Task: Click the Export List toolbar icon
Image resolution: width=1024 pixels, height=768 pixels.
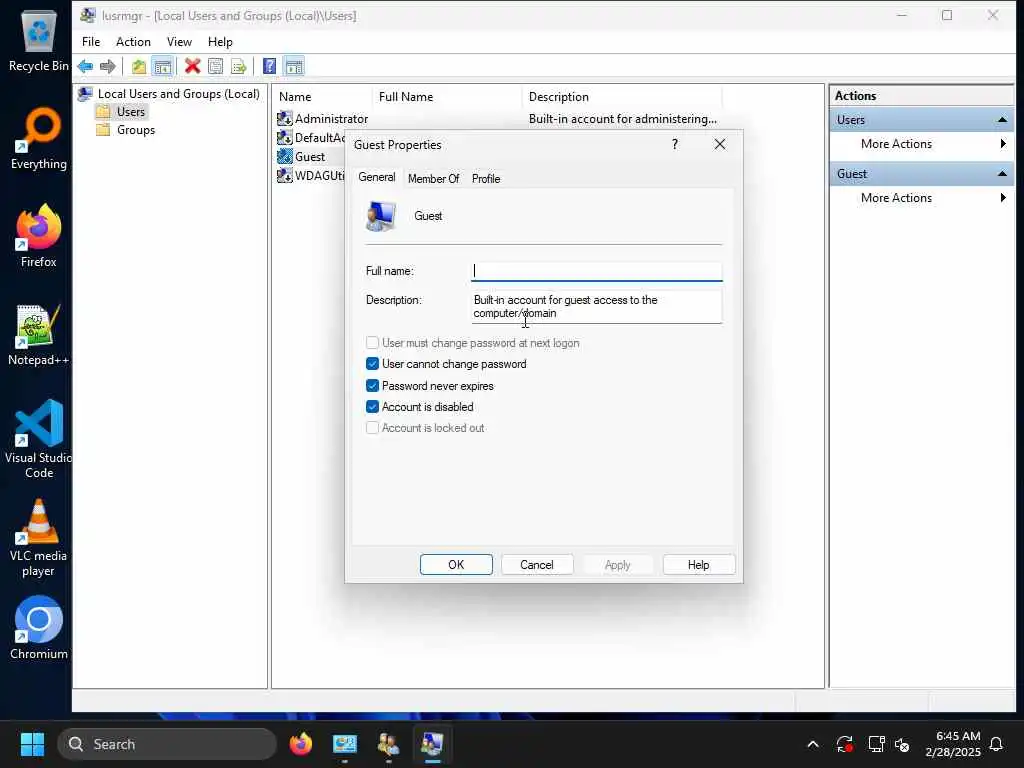Action: 238,66
